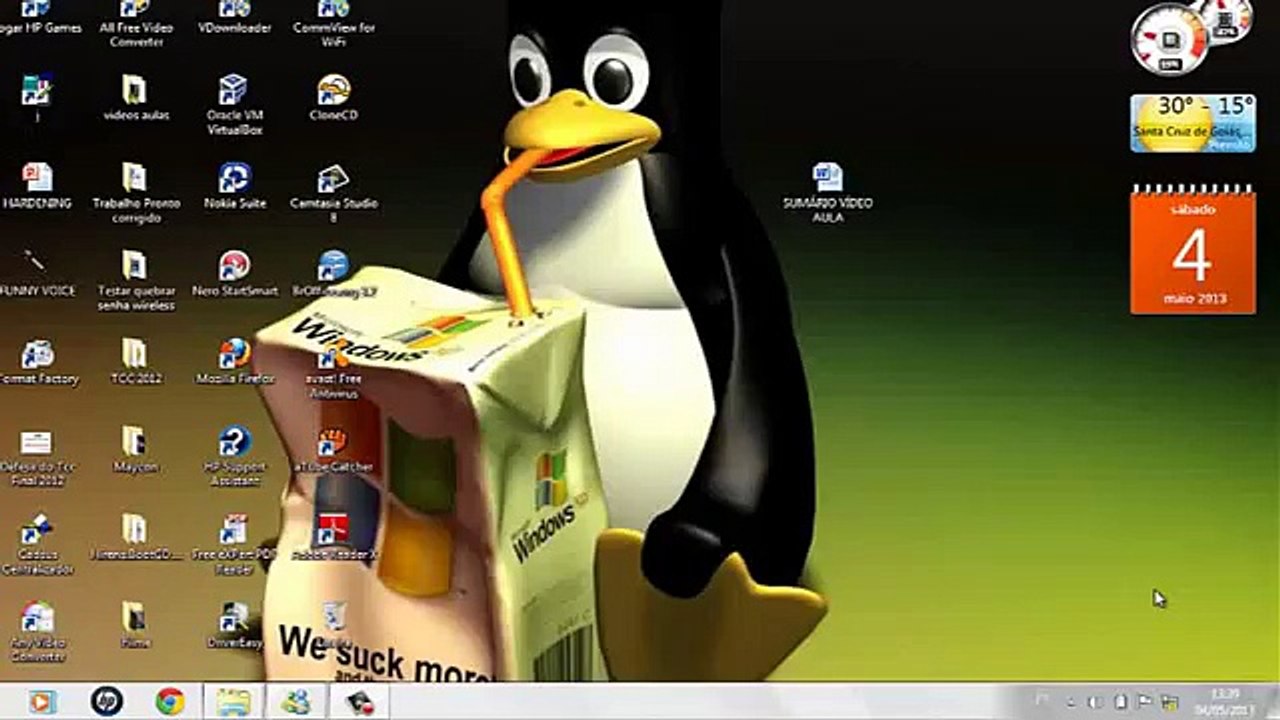The image size is (1280, 720).
Task: Open the 'Trabalho Pronto corrigido' folder
Action: [x=136, y=193]
